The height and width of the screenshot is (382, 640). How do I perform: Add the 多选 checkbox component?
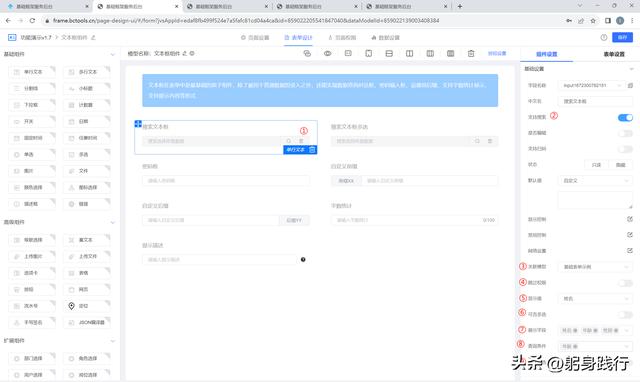point(87,154)
